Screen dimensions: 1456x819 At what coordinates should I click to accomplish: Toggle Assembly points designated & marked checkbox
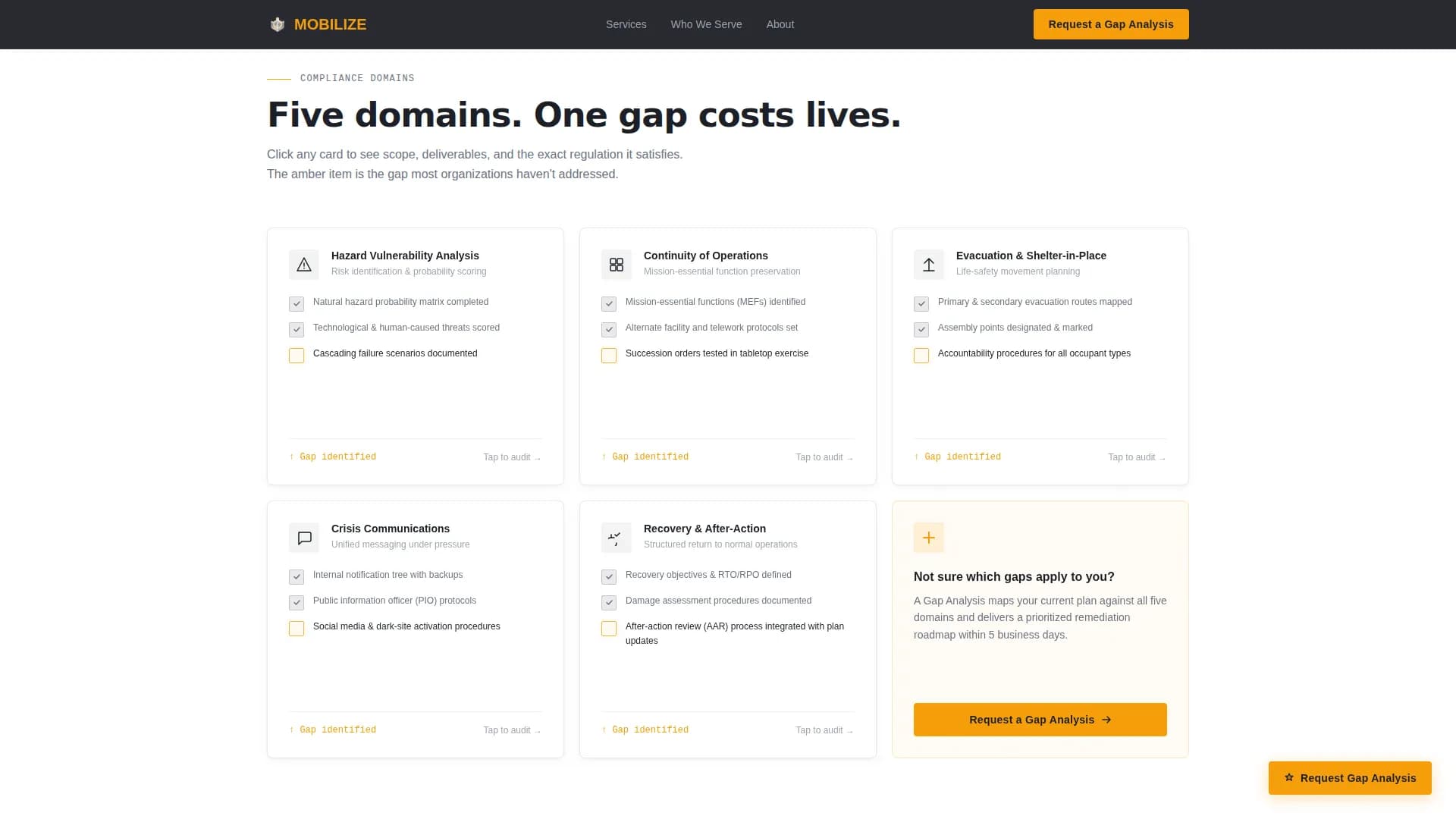click(921, 329)
